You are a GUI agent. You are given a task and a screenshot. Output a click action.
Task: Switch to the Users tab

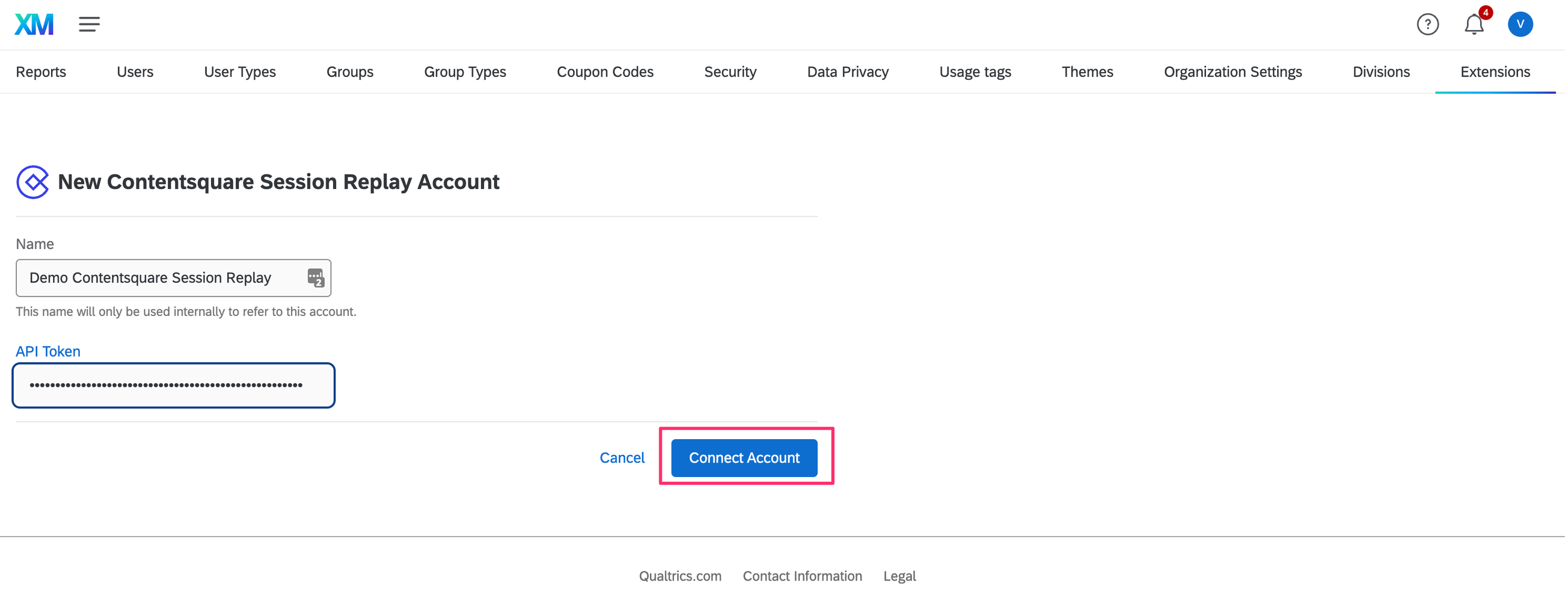[135, 72]
